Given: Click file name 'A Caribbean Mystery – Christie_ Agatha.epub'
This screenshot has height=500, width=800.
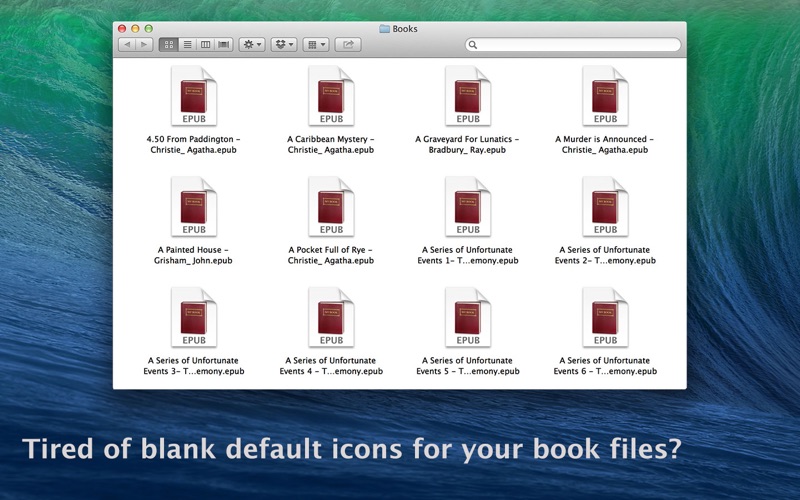Looking at the screenshot, I should [331, 144].
